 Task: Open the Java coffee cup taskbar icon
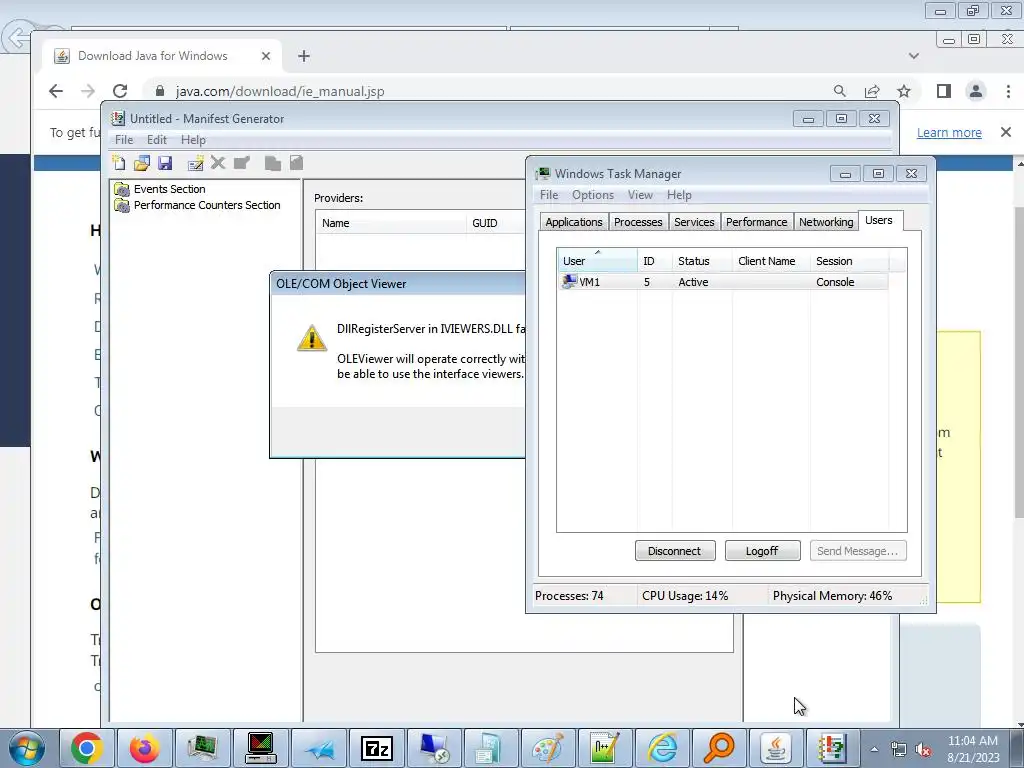(776, 748)
